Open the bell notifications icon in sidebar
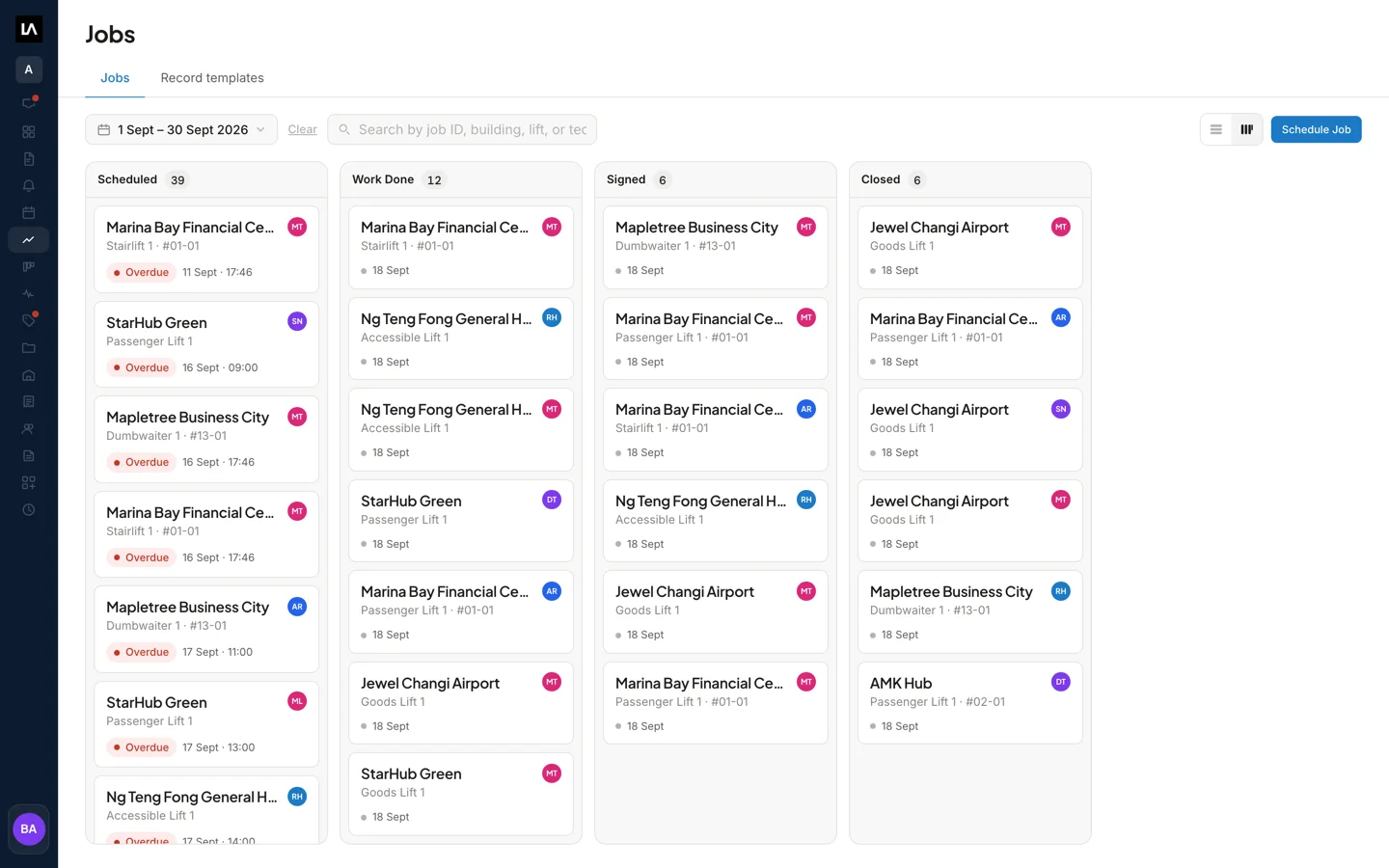 (x=29, y=185)
